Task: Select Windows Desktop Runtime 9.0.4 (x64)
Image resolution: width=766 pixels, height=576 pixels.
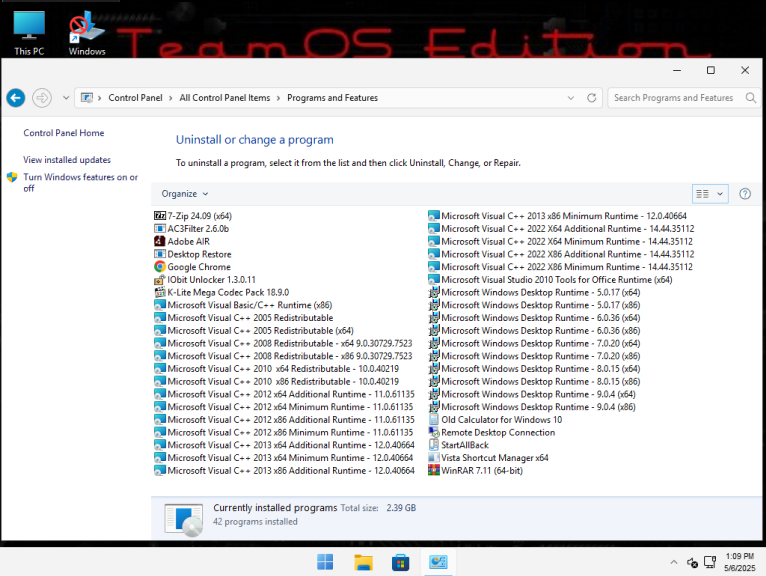Action: coord(532,394)
